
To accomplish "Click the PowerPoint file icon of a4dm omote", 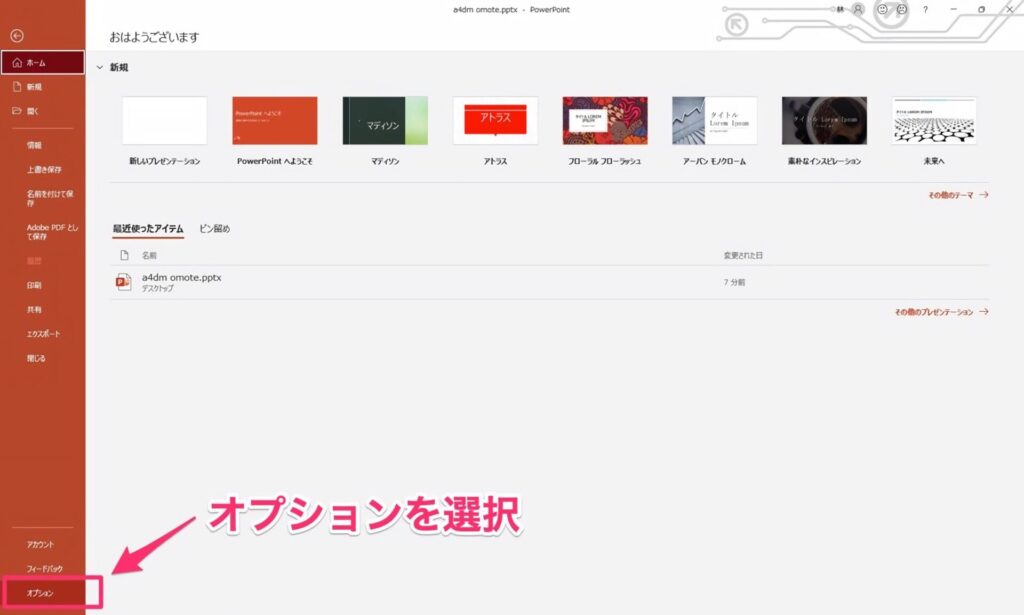I will pos(123,282).
